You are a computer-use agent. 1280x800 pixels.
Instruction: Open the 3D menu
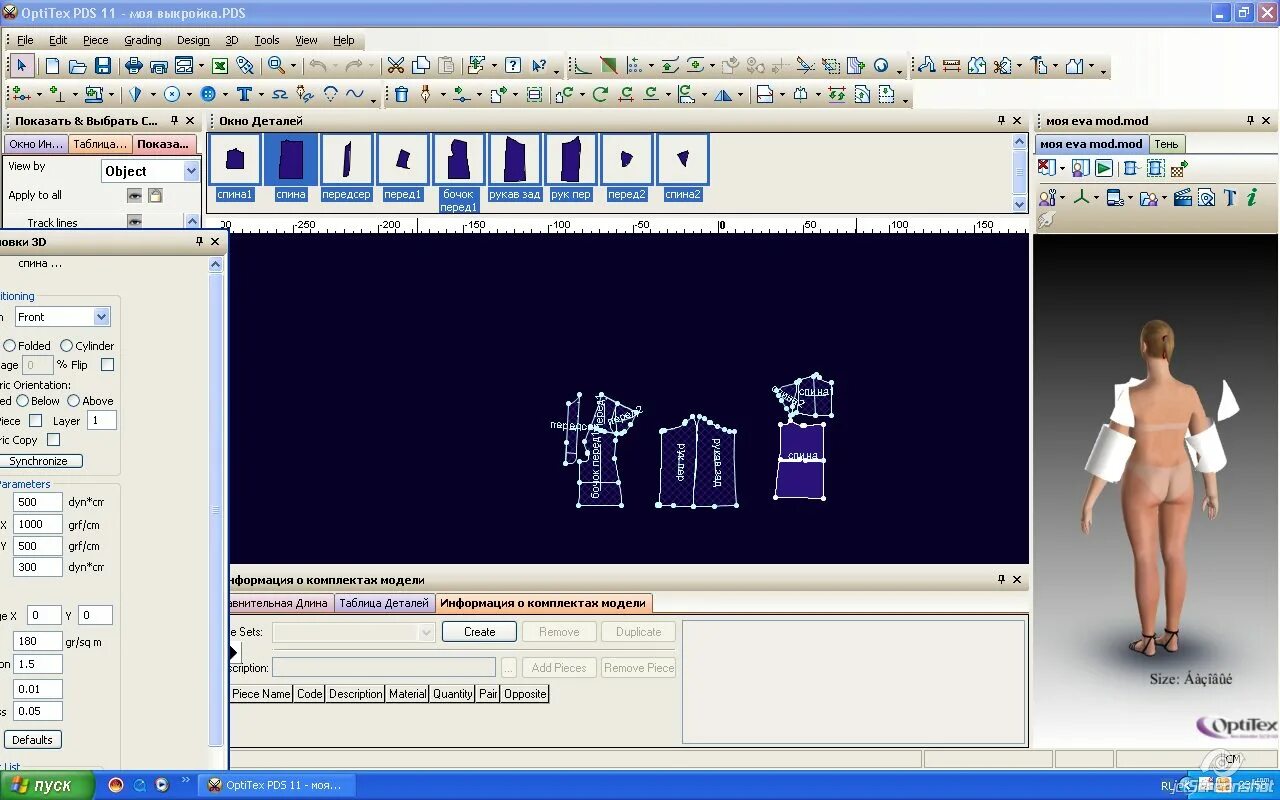[231, 40]
